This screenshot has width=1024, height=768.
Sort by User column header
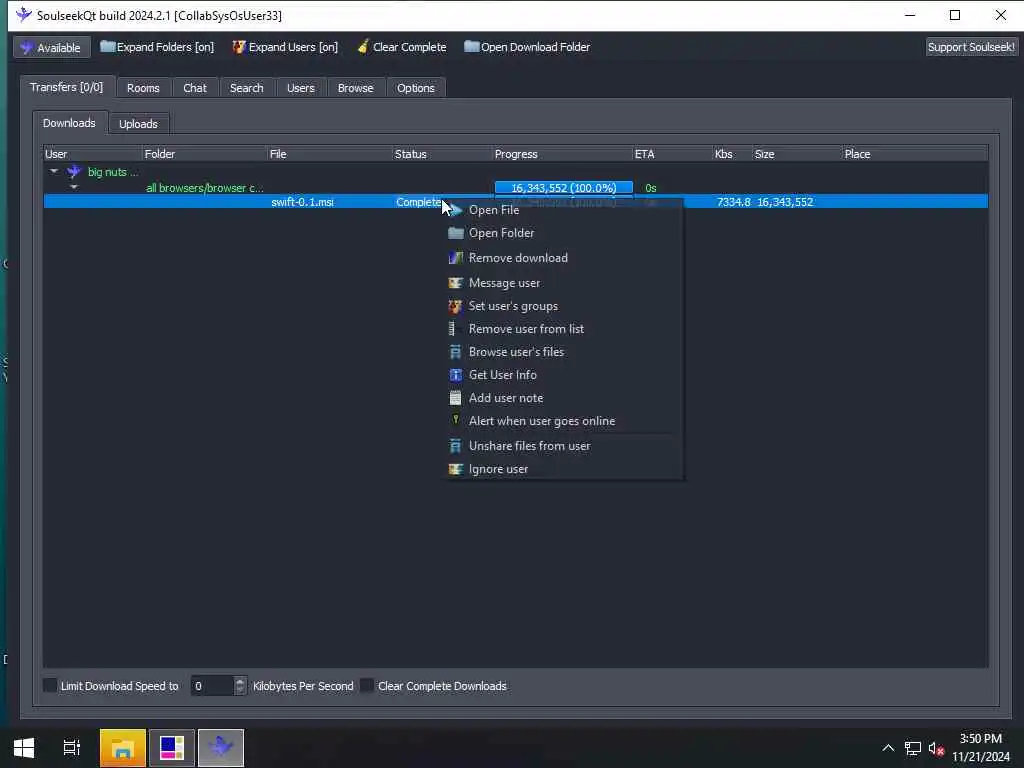tap(92, 154)
